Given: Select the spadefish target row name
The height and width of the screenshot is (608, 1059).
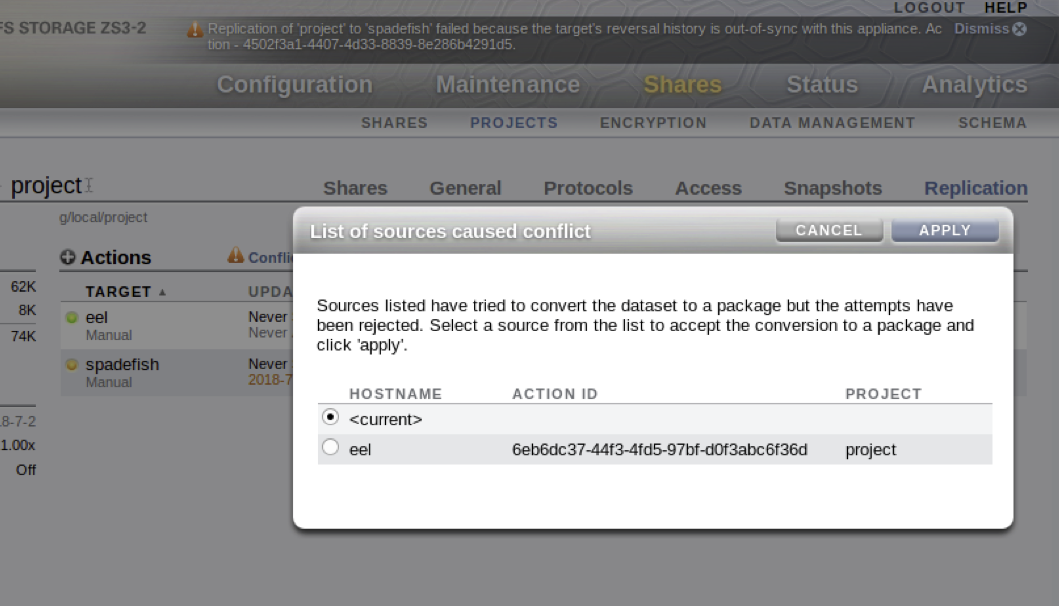Looking at the screenshot, I should 122,365.
